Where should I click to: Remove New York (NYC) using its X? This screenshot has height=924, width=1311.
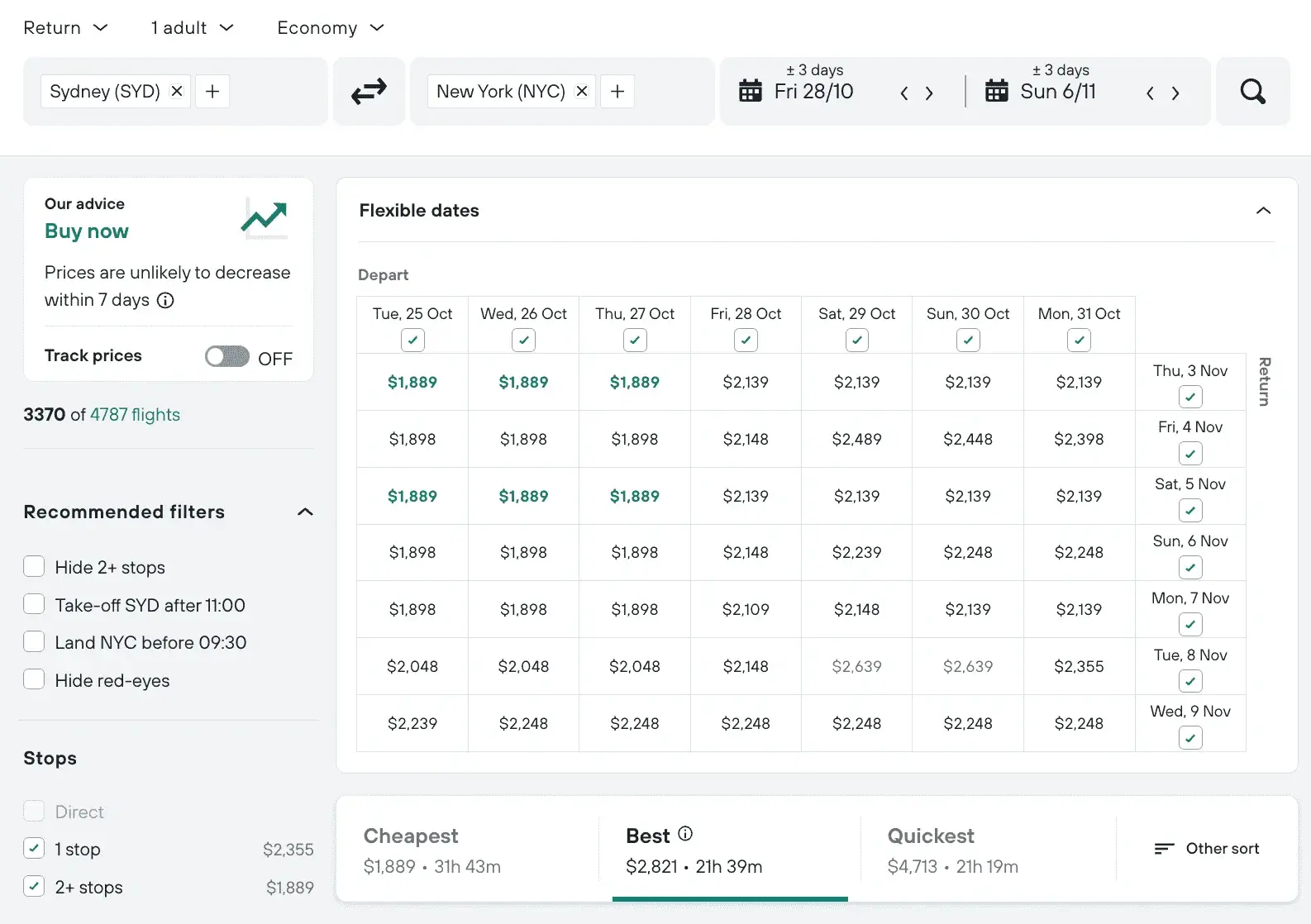pos(582,91)
